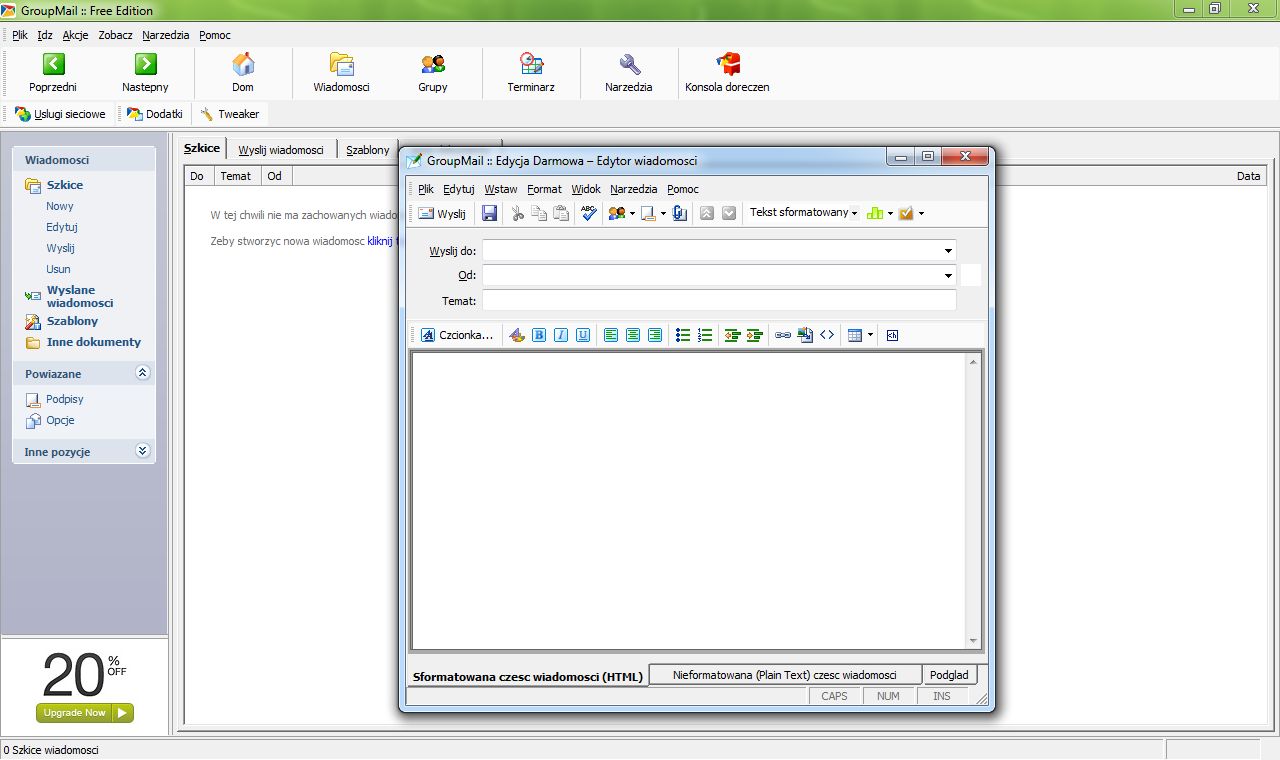Click the Upgrade Now button
1280x760 pixels.
pos(85,713)
